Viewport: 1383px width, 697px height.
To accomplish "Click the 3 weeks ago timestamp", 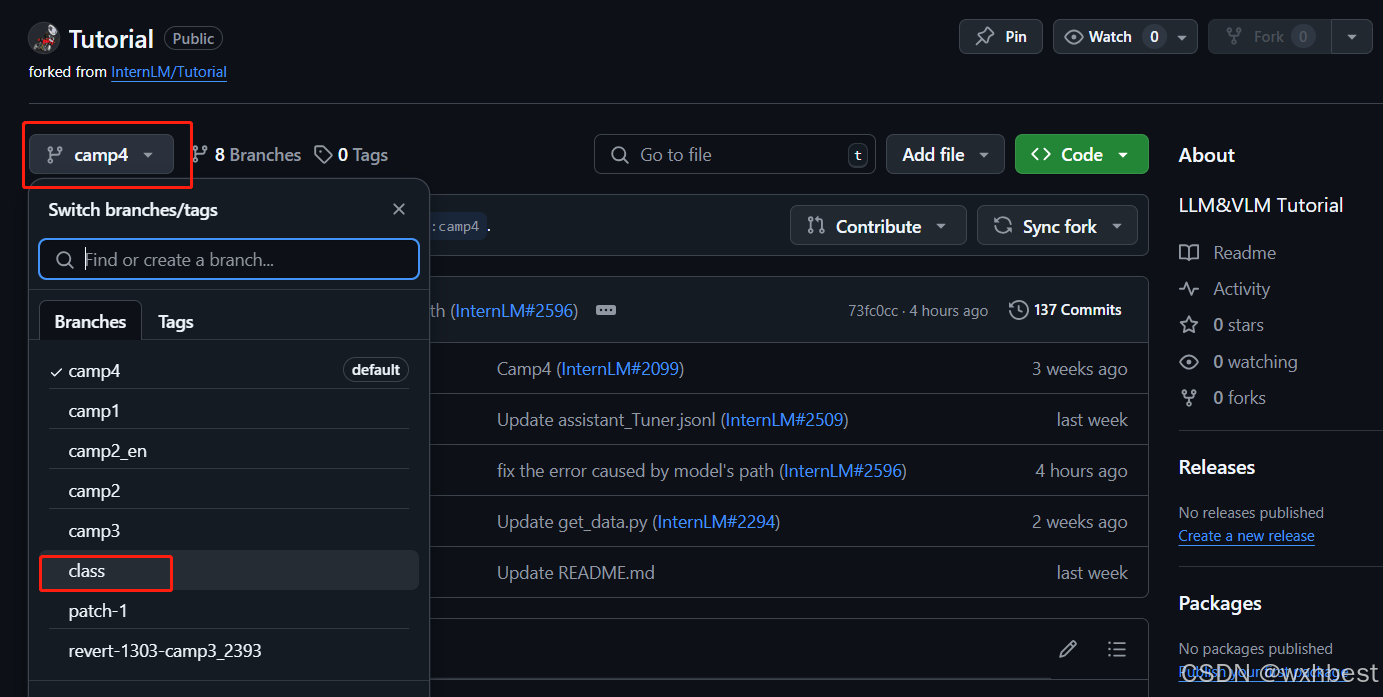I will [x=1080, y=369].
